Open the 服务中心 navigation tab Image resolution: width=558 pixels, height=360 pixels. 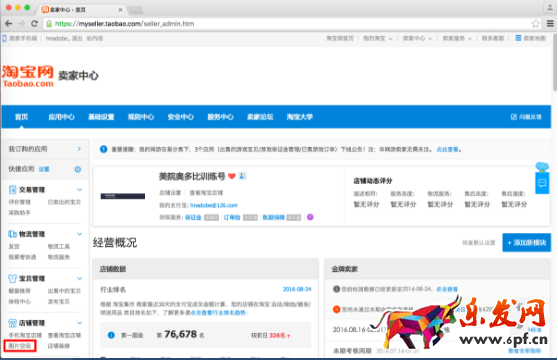[220, 117]
